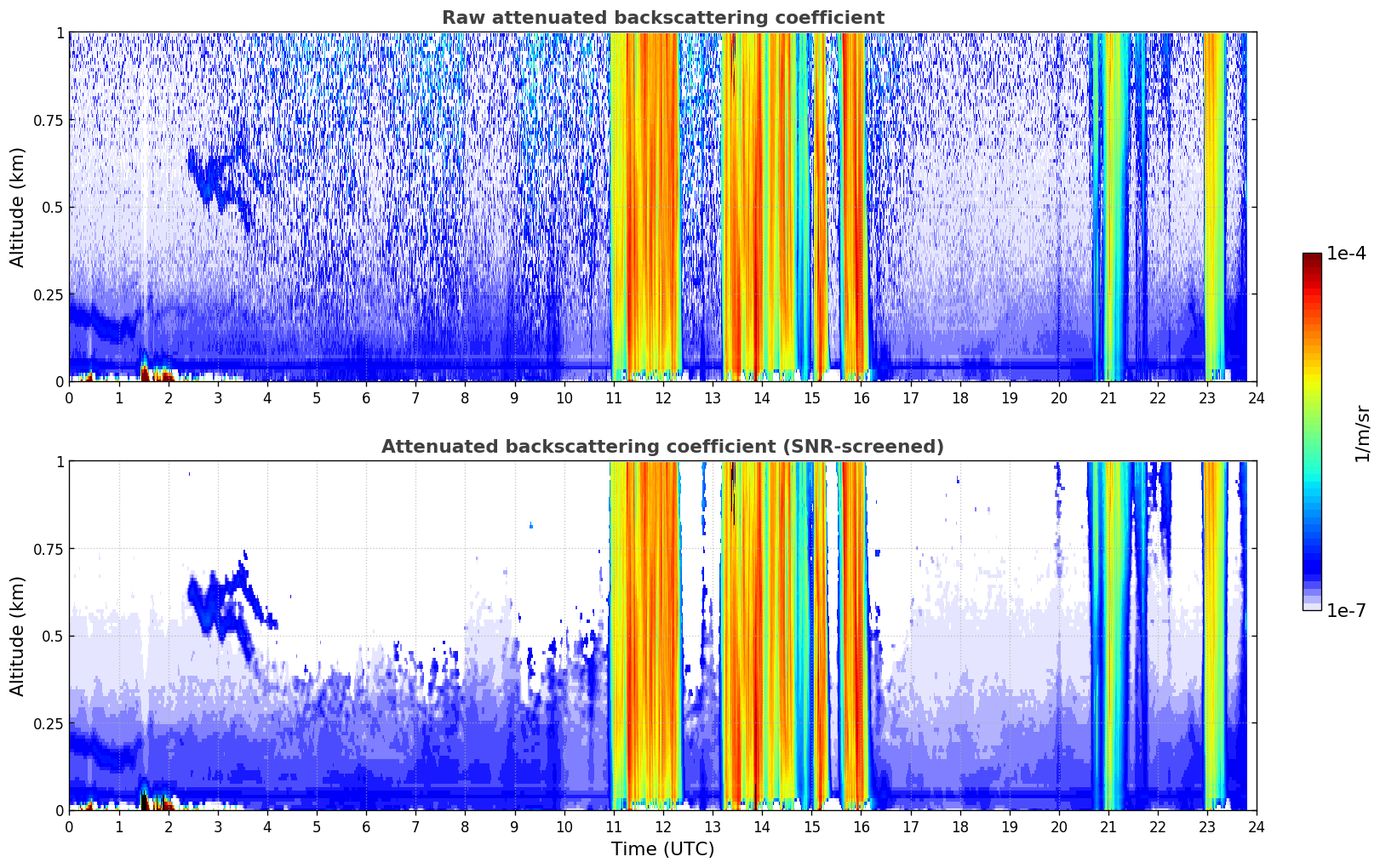Screen dimensions: 1380x868
Task: Click the '0.75' altitude tick on raw plot
Action: (x=49, y=121)
